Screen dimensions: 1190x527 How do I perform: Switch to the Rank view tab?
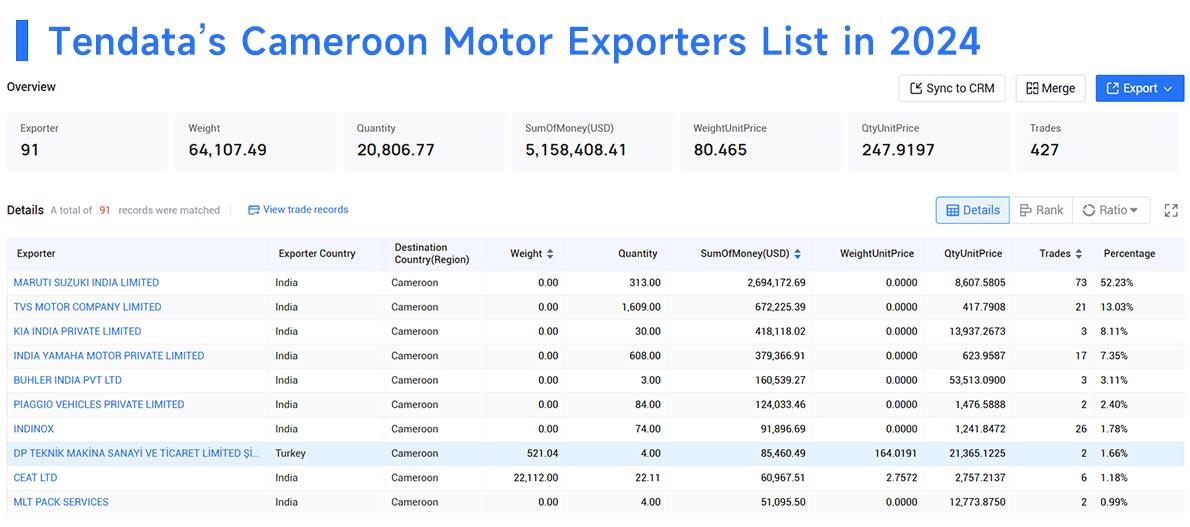[1040, 210]
